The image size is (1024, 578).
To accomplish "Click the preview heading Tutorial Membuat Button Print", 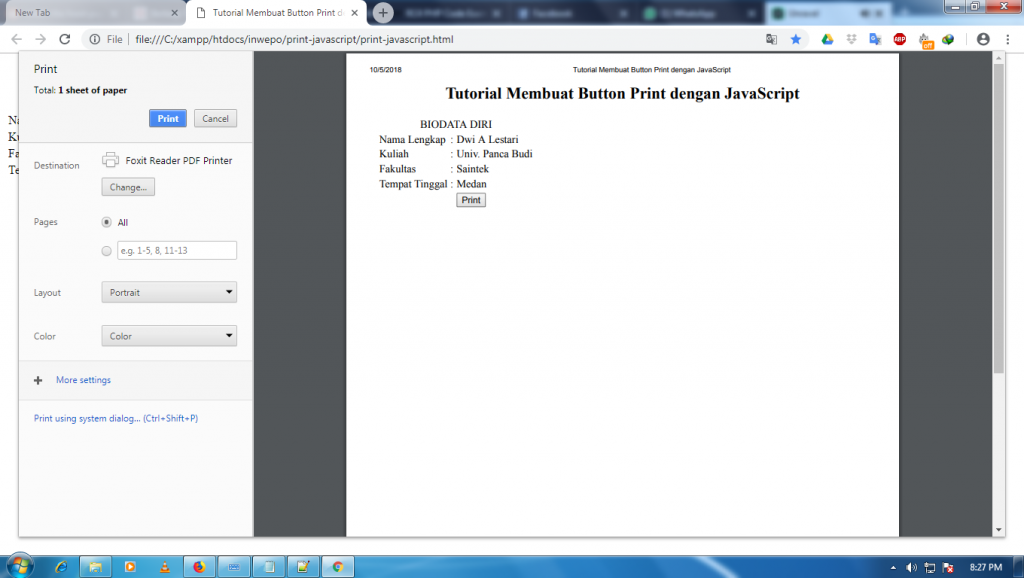I will pos(622,93).
